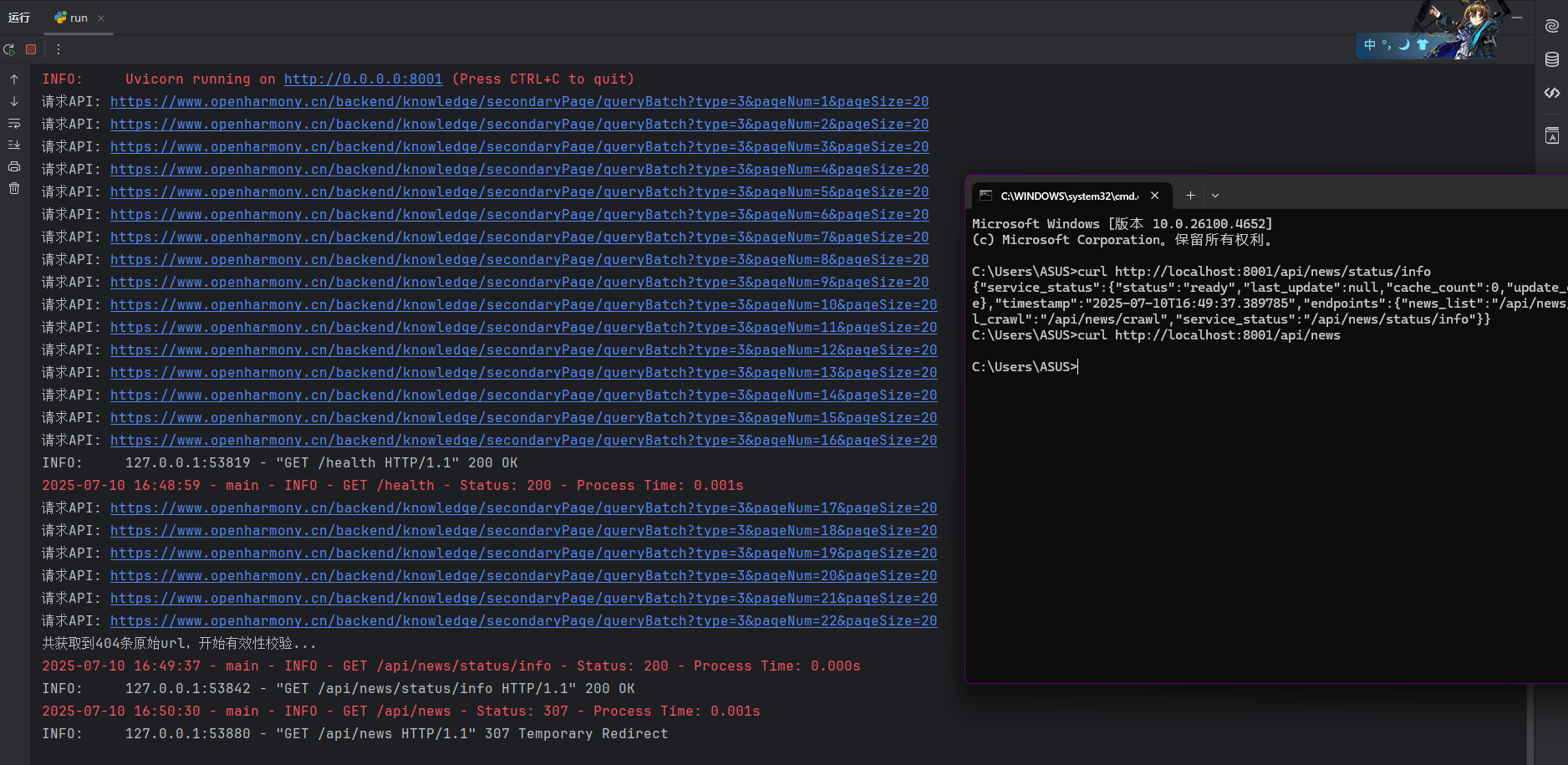Image resolution: width=1568 pixels, height=765 pixels.
Task: Open the Endpoints tool icon in sidebar
Action: [1552, 93]
